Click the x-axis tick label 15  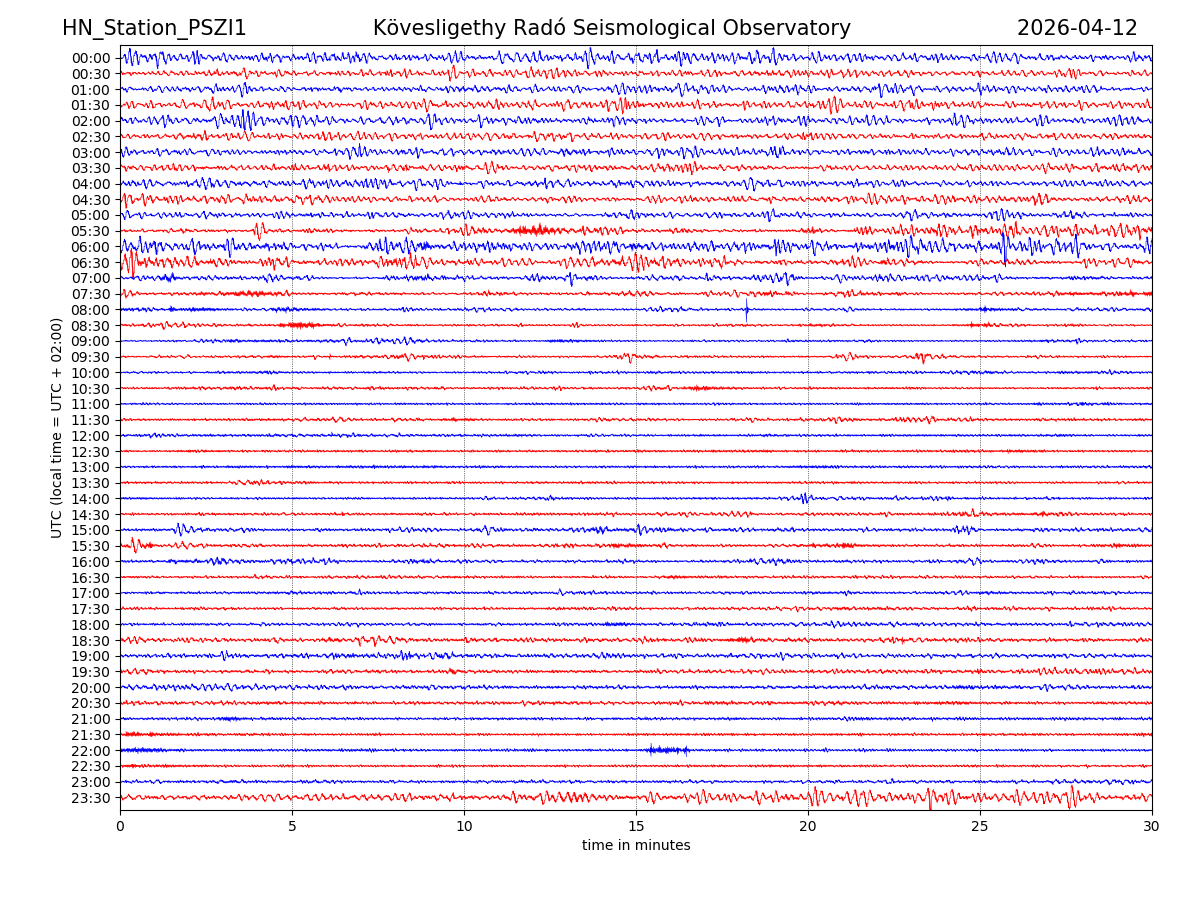tap(636, 827)
